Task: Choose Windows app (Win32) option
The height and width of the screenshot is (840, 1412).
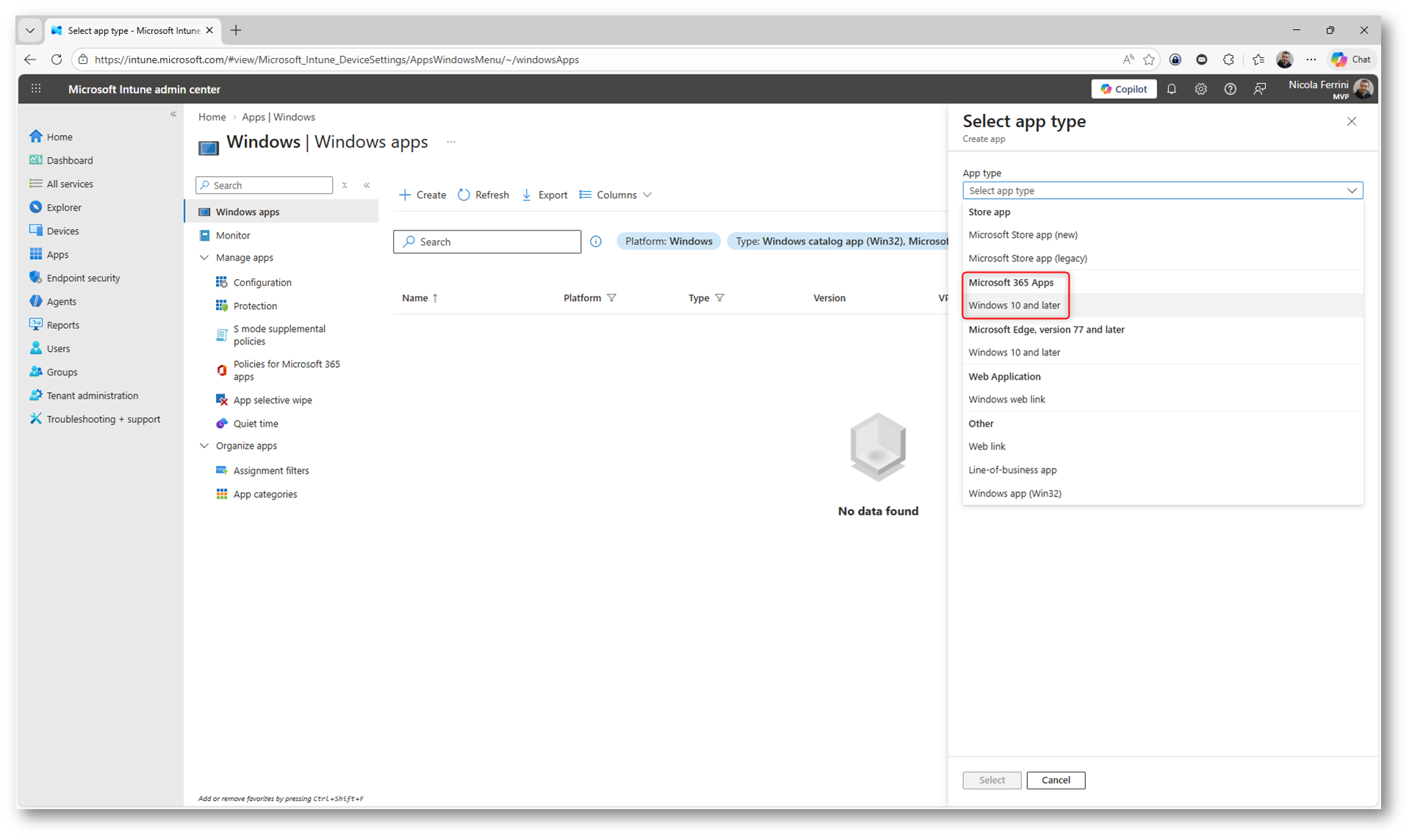Action: [x=1015, y=493]
